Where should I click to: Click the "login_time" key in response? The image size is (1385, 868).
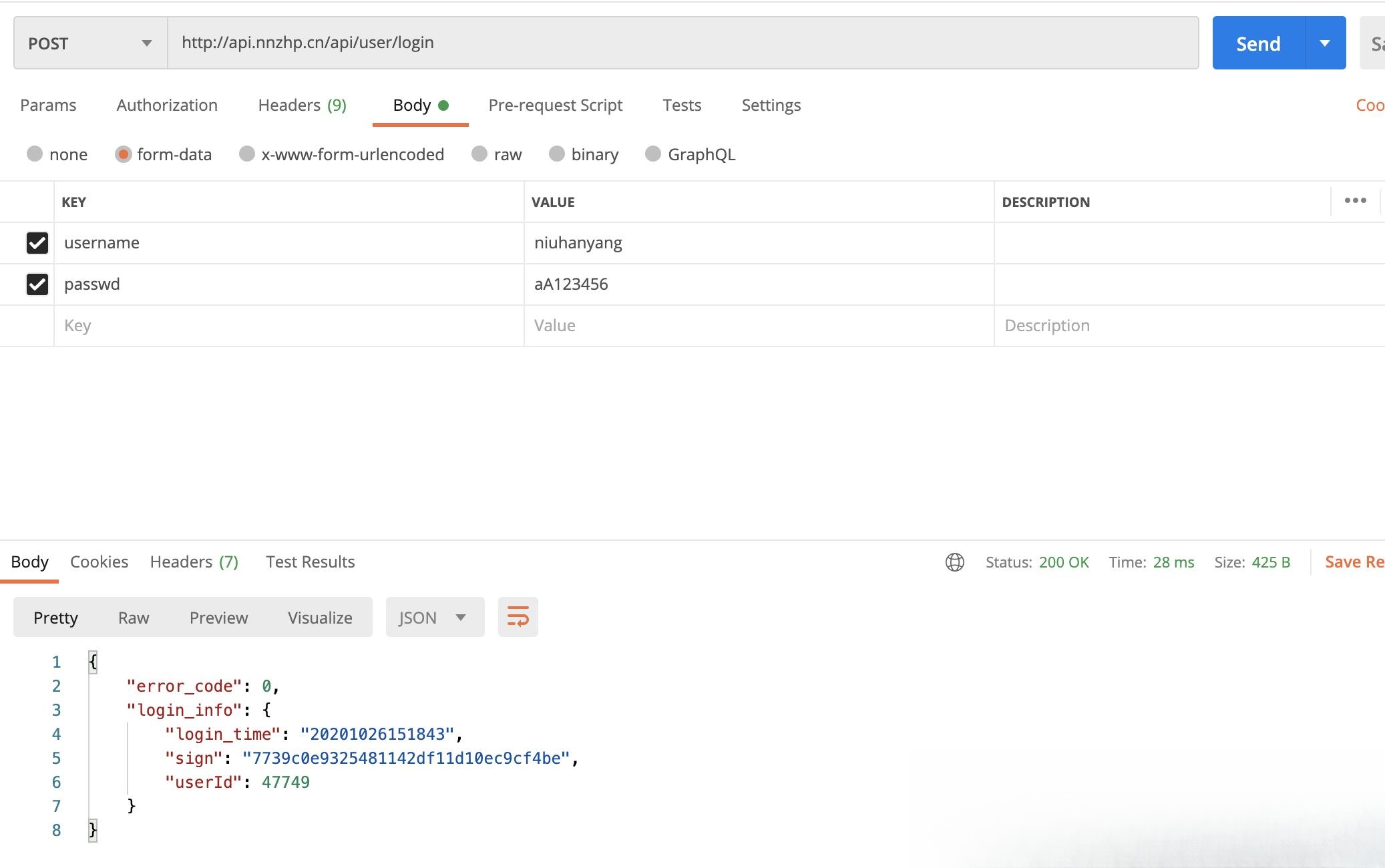point(222,734)
